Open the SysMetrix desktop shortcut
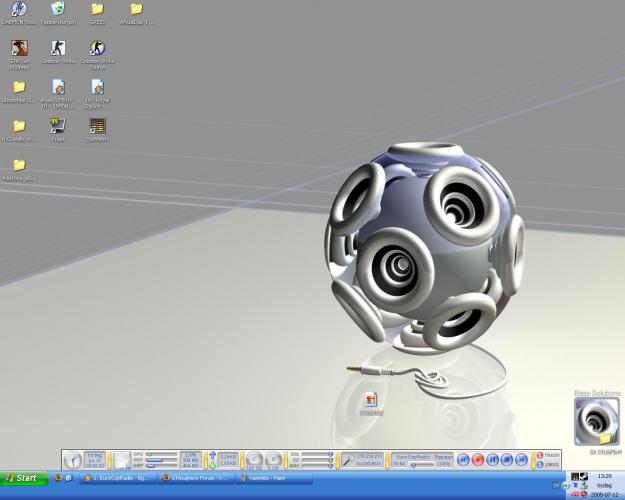Screen dimensions: 625x500 (97, 126)
